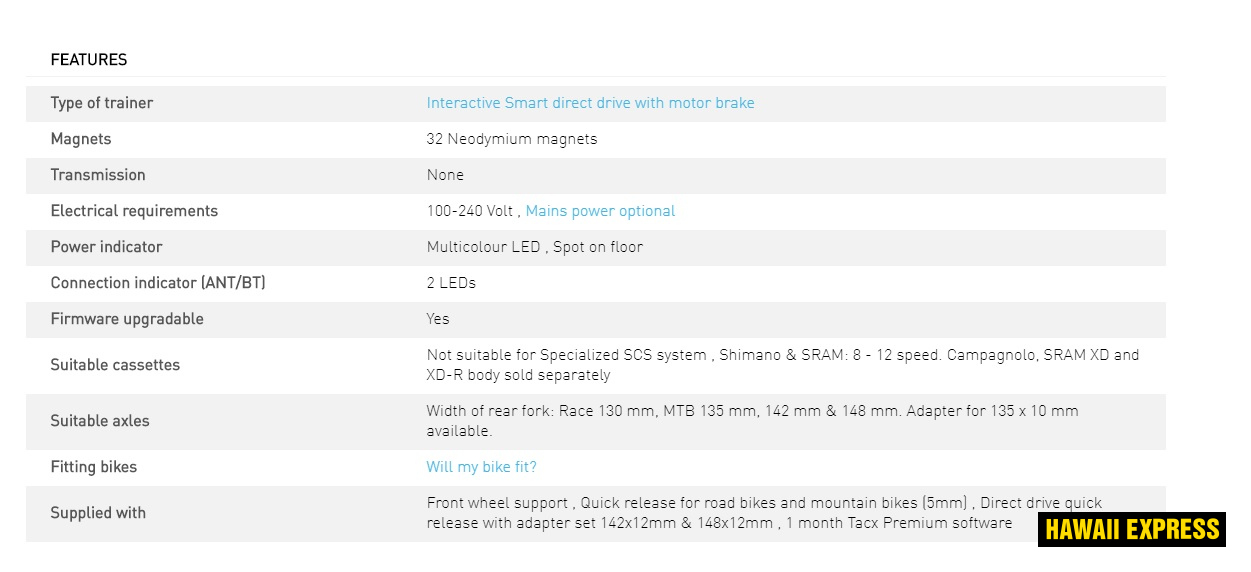This screenshot has width=1251, height=572.
Task: Click the Multicolour LED value text
Action: point(483,247)
